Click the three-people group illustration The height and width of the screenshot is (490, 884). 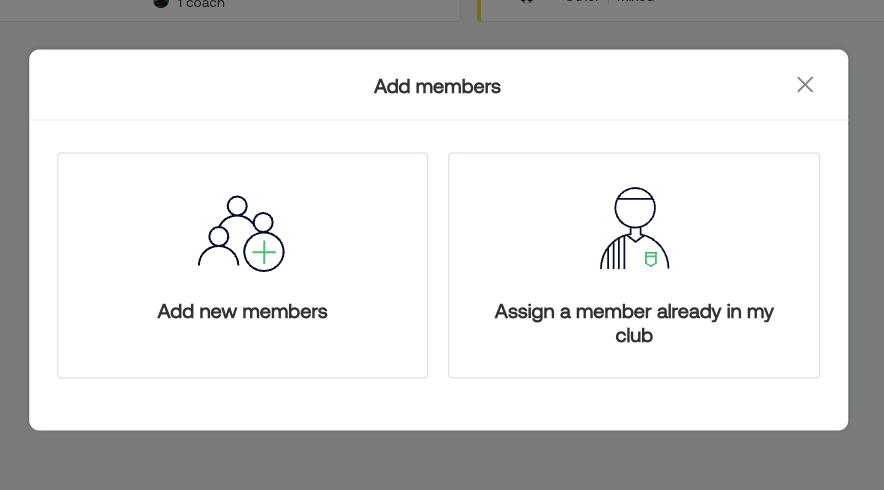(x=241, y=233)
